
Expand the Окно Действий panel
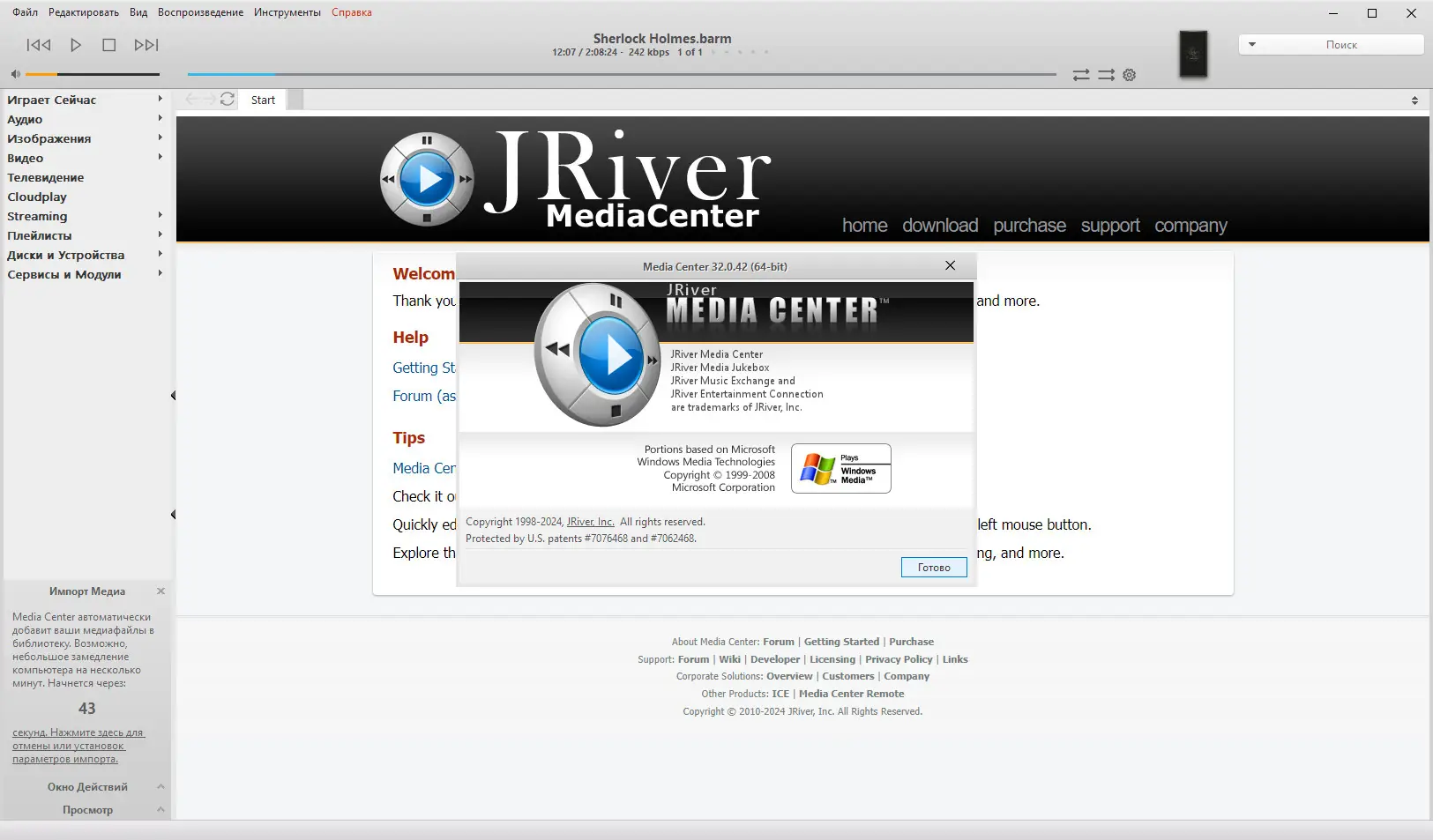pos(160,787)
